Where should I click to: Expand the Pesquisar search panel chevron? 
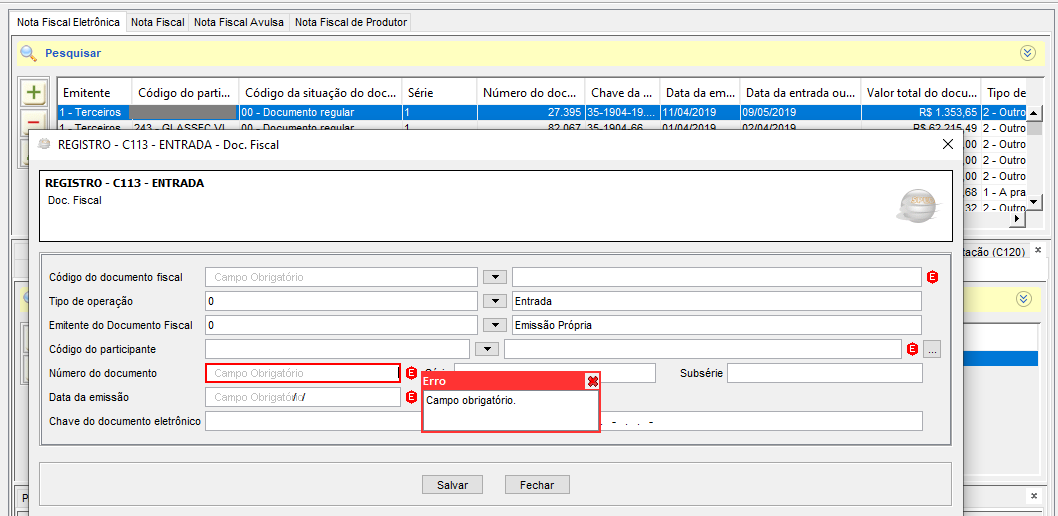(1027, 53)
